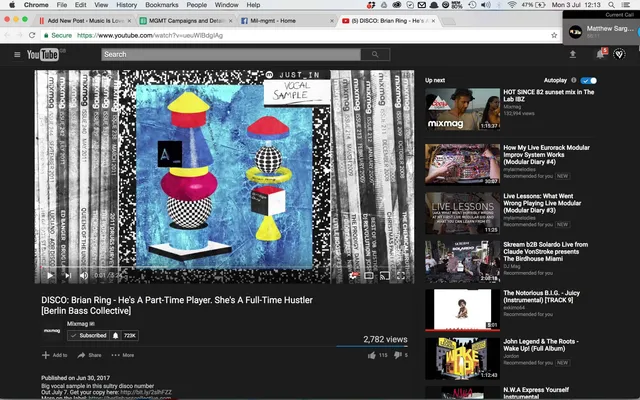
Task: Open the John Legend Wake Up thumbnail
Action: 462,358
